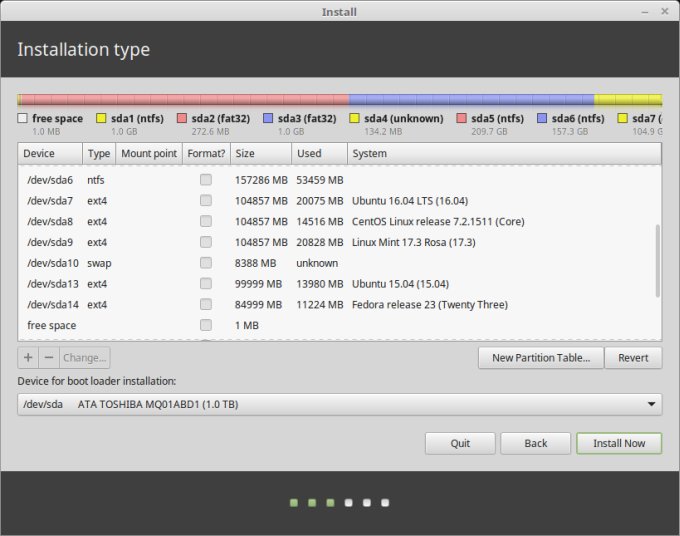Image resolution: width=680 pixels, height=536 pixels.
Task: Click CentOS Linux release 7.2.1511 text
Action: [x=438, y=222]
